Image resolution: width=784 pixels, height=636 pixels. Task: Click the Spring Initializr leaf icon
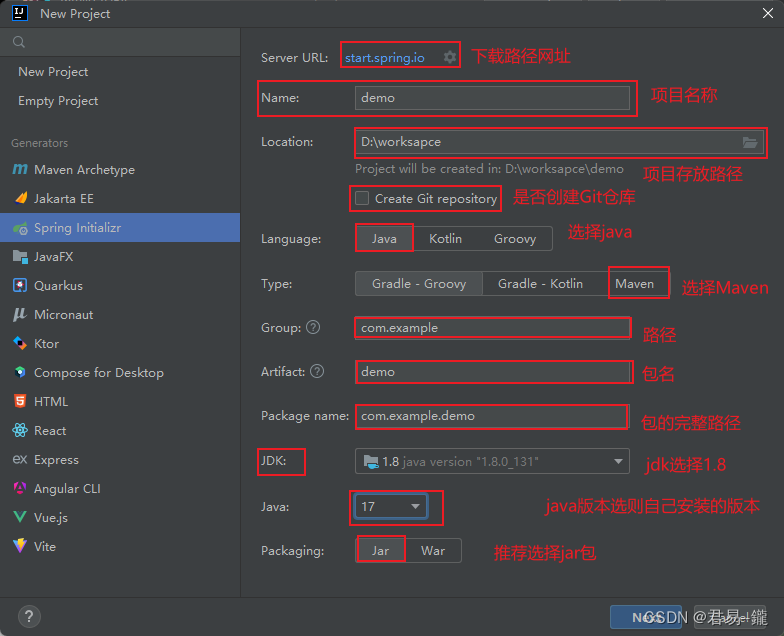pos(20,228)
